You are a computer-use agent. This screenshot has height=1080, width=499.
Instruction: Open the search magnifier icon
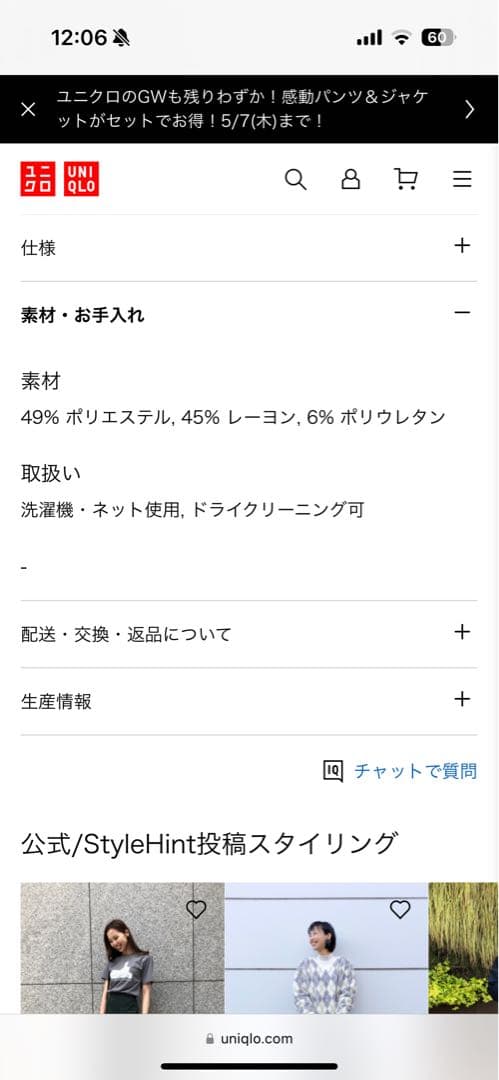click(295, 180)
